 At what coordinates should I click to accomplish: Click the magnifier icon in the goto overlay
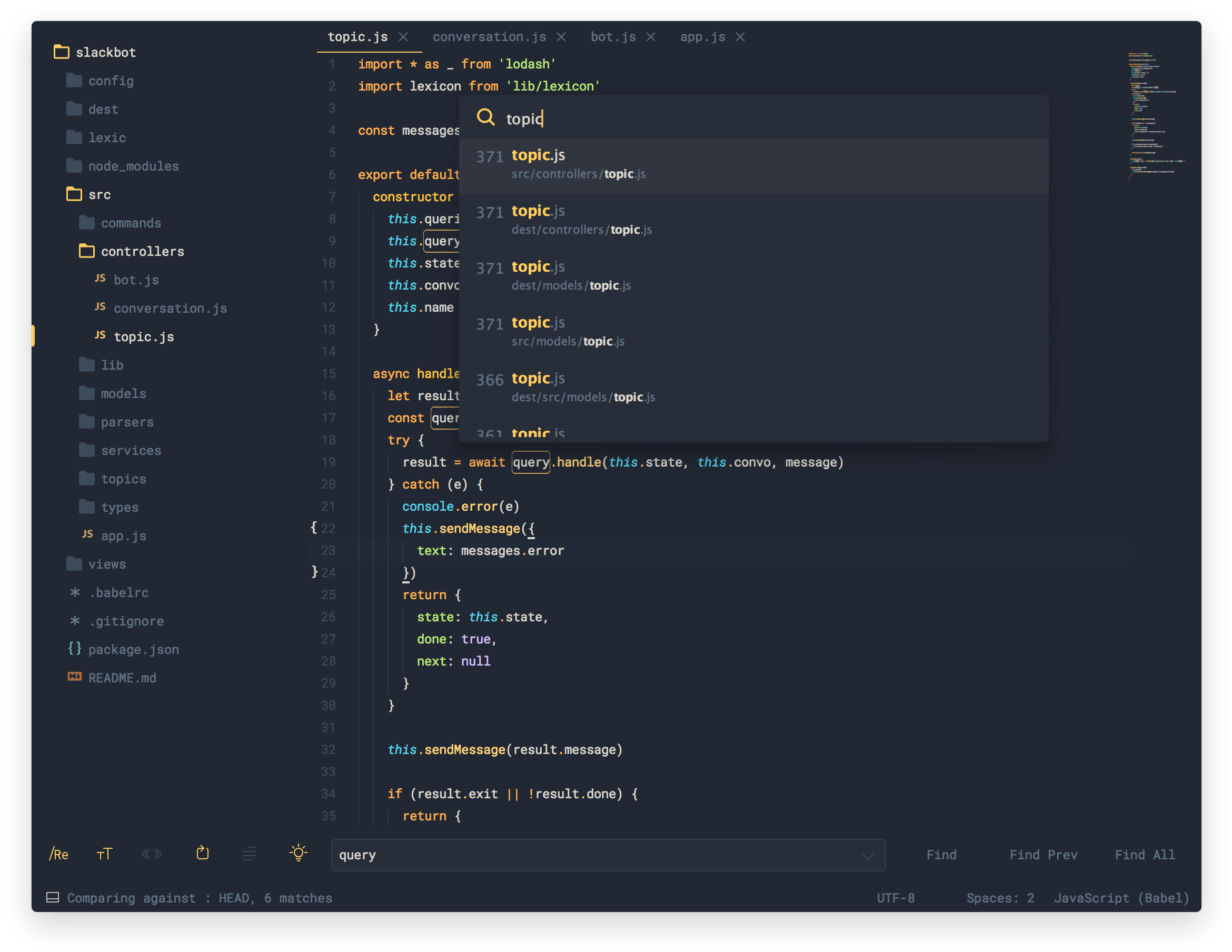(485, 117)
